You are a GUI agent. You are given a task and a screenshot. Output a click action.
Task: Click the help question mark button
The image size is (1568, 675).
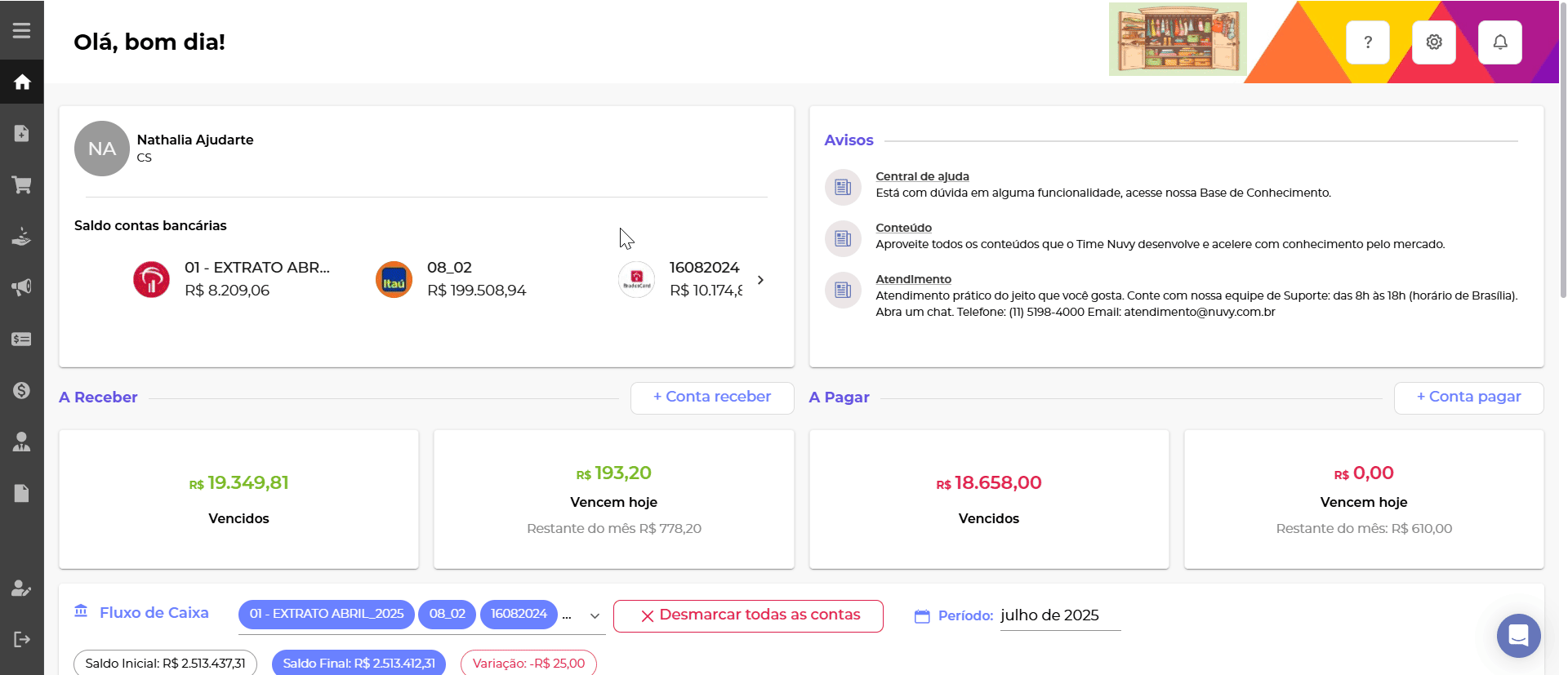point(1367,42)
